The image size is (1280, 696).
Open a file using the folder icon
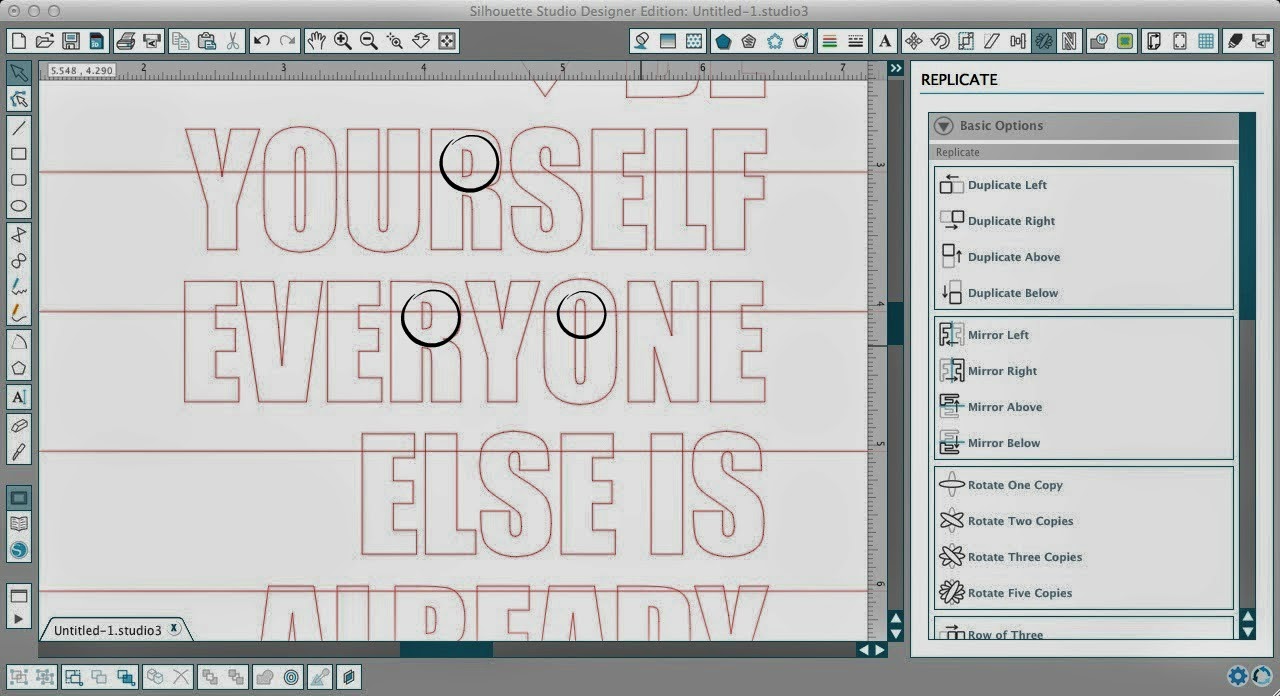(x=44, y=41)
